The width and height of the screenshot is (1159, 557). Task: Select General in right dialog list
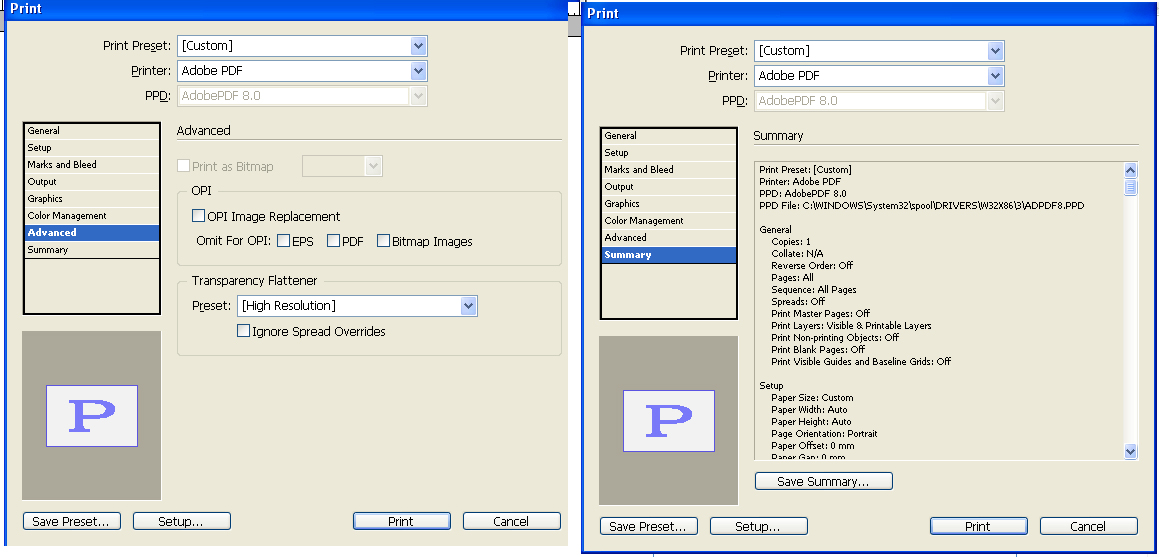point(669,136)
